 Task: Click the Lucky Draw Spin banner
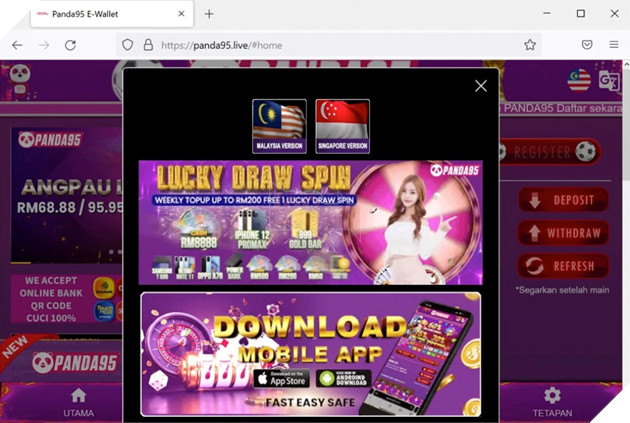310,222
